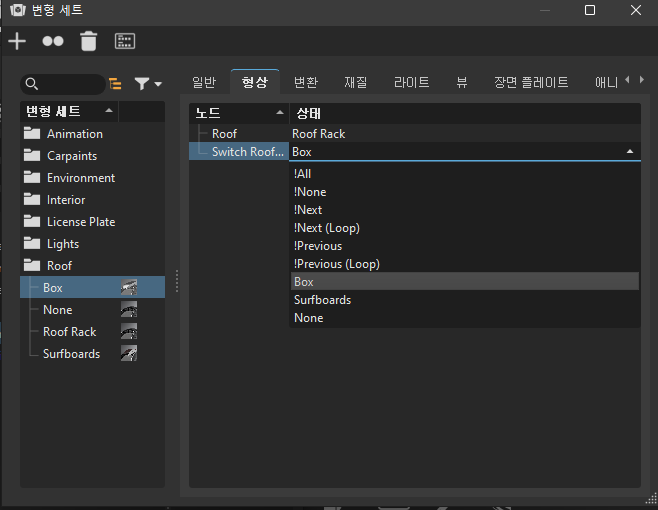Image resolution: width=658 pixels, height=510 pixels.
Task: Switch to the 일반 tab
Action: [x=204, y=82]
